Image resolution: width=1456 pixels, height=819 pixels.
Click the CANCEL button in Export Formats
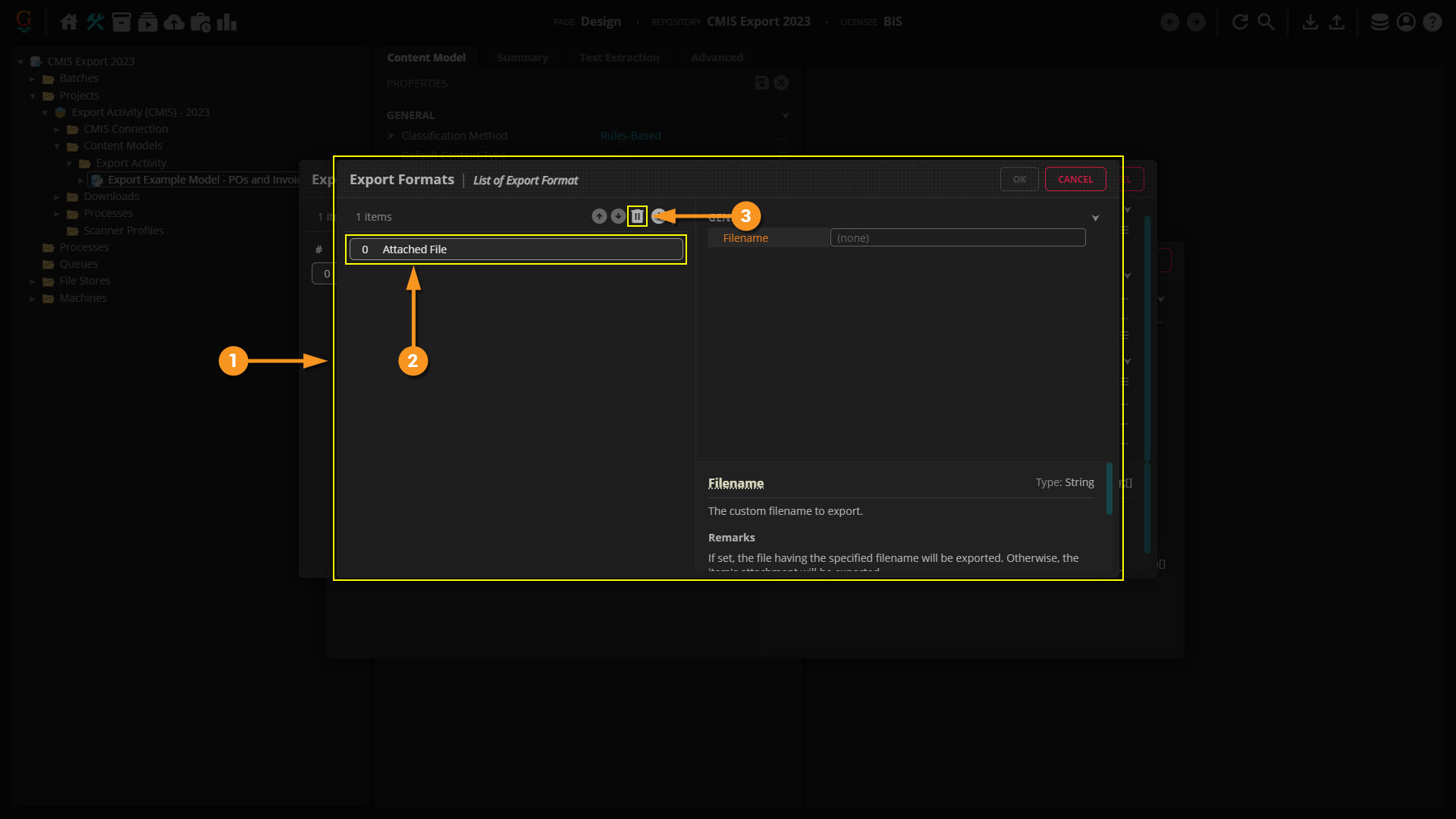click(1075, 180)
